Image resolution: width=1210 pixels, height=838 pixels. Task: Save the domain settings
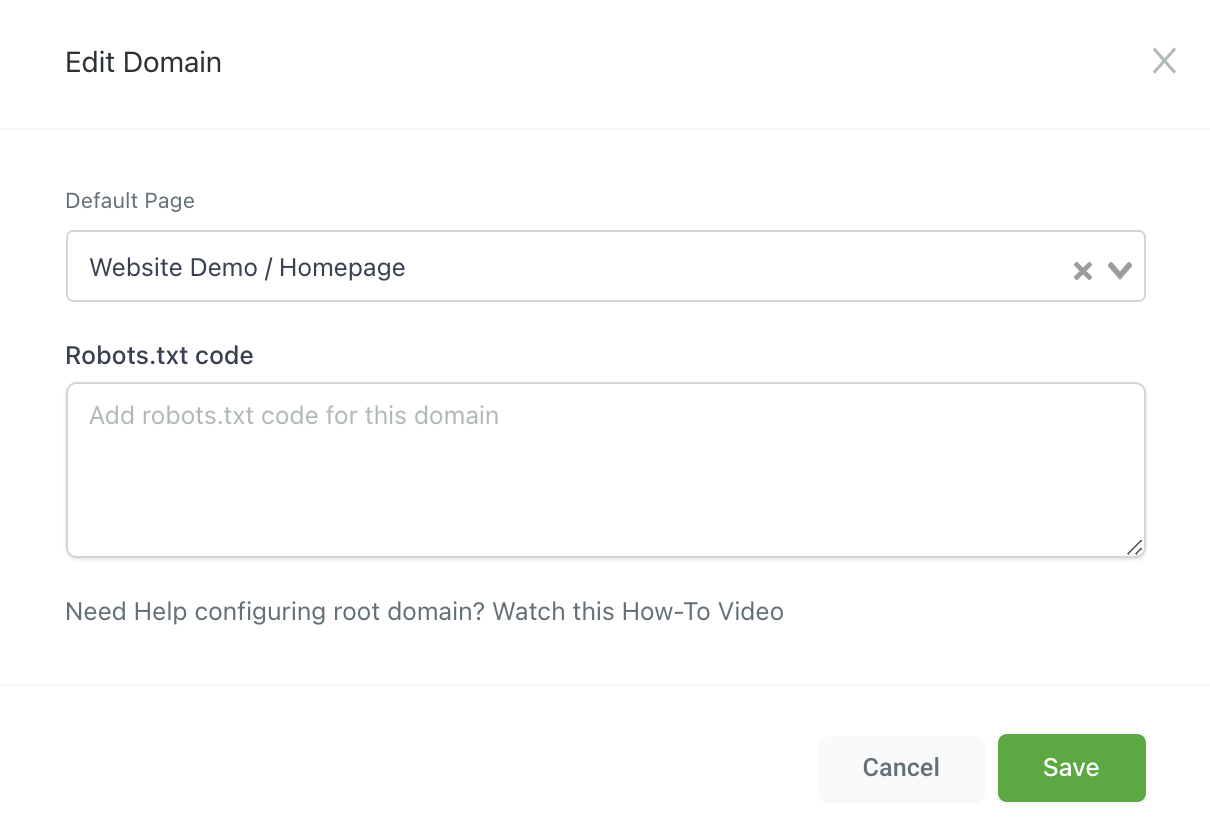(x=1071, y=767)
